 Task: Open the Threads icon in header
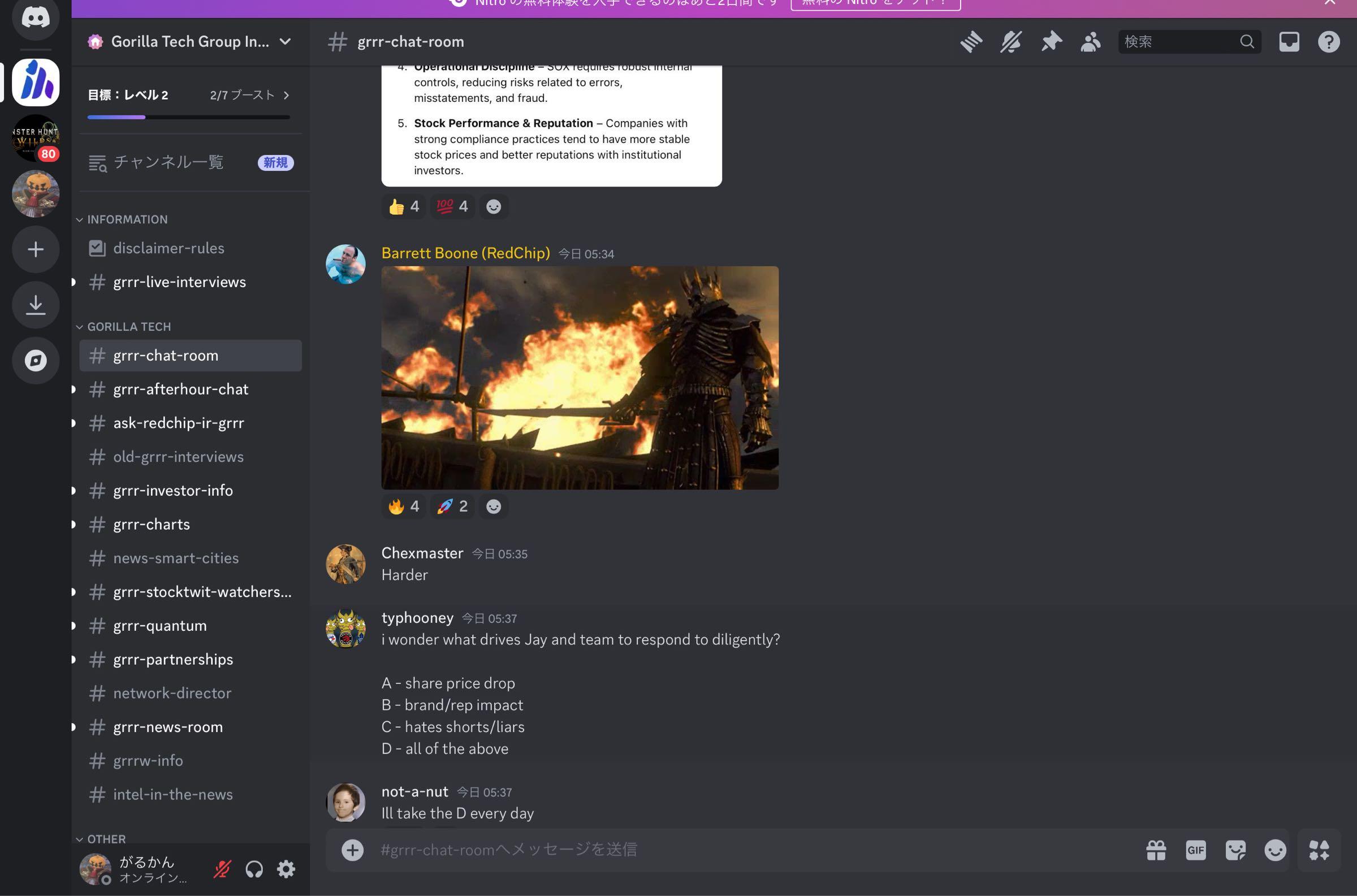(971, 42)
